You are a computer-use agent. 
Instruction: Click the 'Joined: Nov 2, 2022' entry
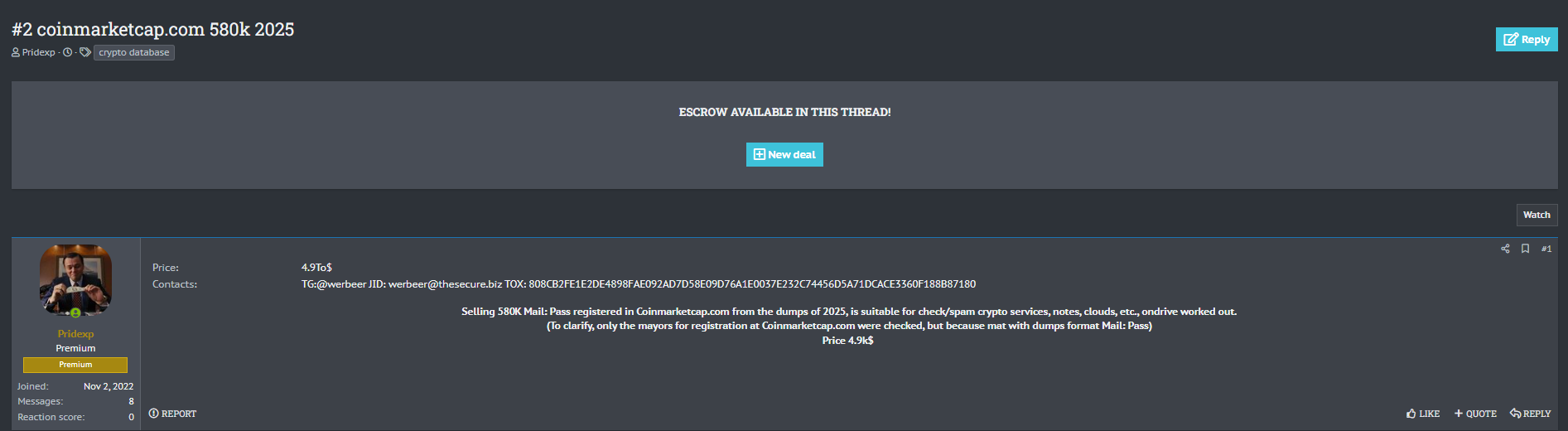75,386
